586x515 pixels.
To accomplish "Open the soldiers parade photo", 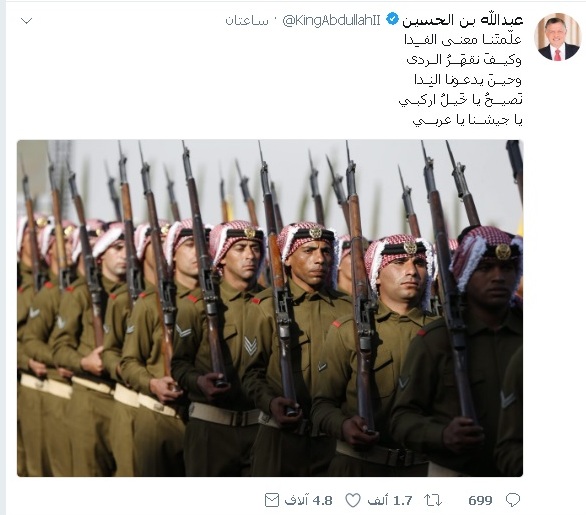I will click(x=270, y=308).
